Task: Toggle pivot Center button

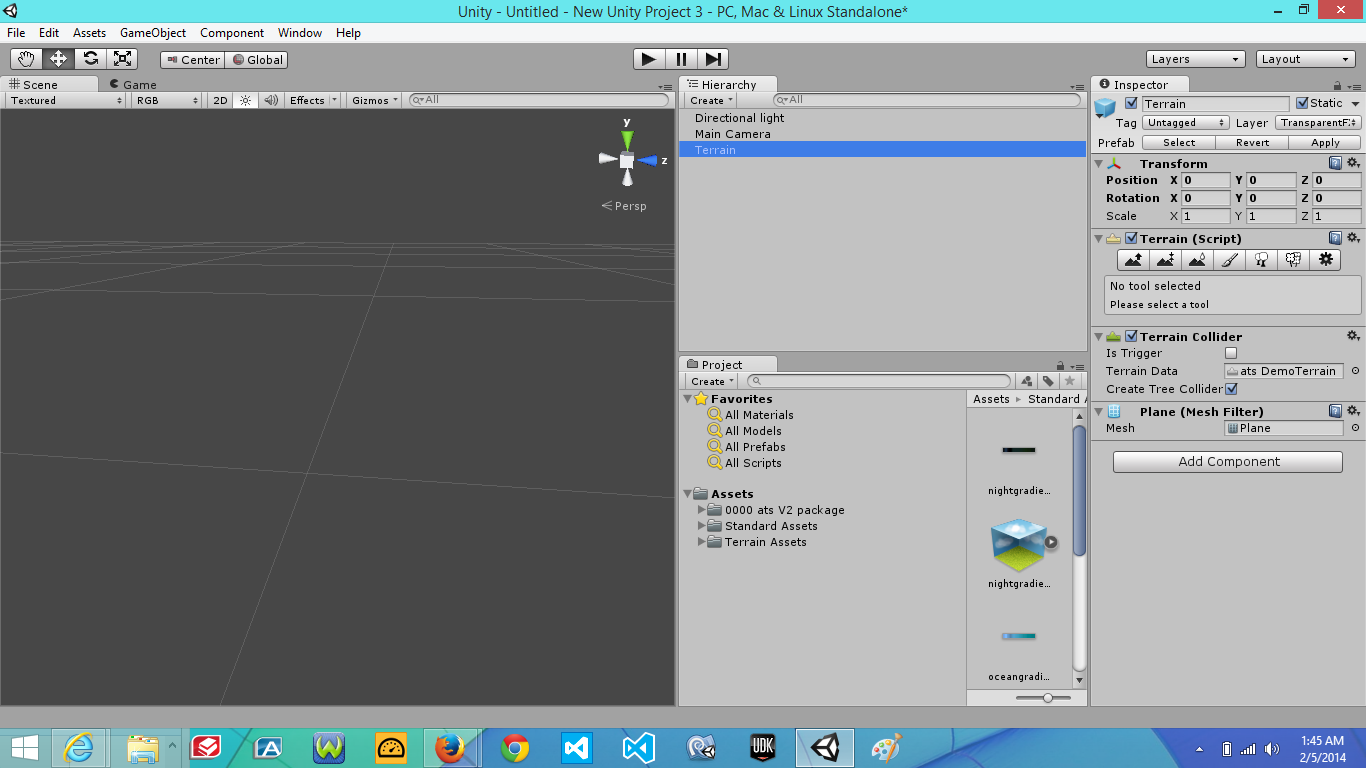Action: (x=192, y=60)
